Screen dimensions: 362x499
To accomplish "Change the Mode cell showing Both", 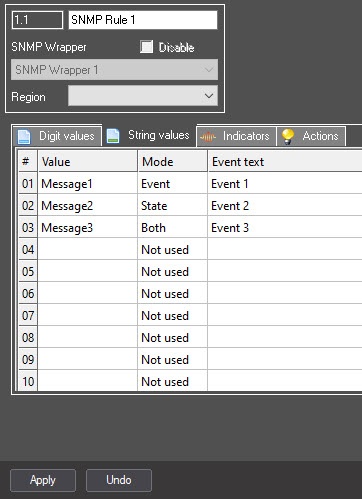I will [172, 228].
